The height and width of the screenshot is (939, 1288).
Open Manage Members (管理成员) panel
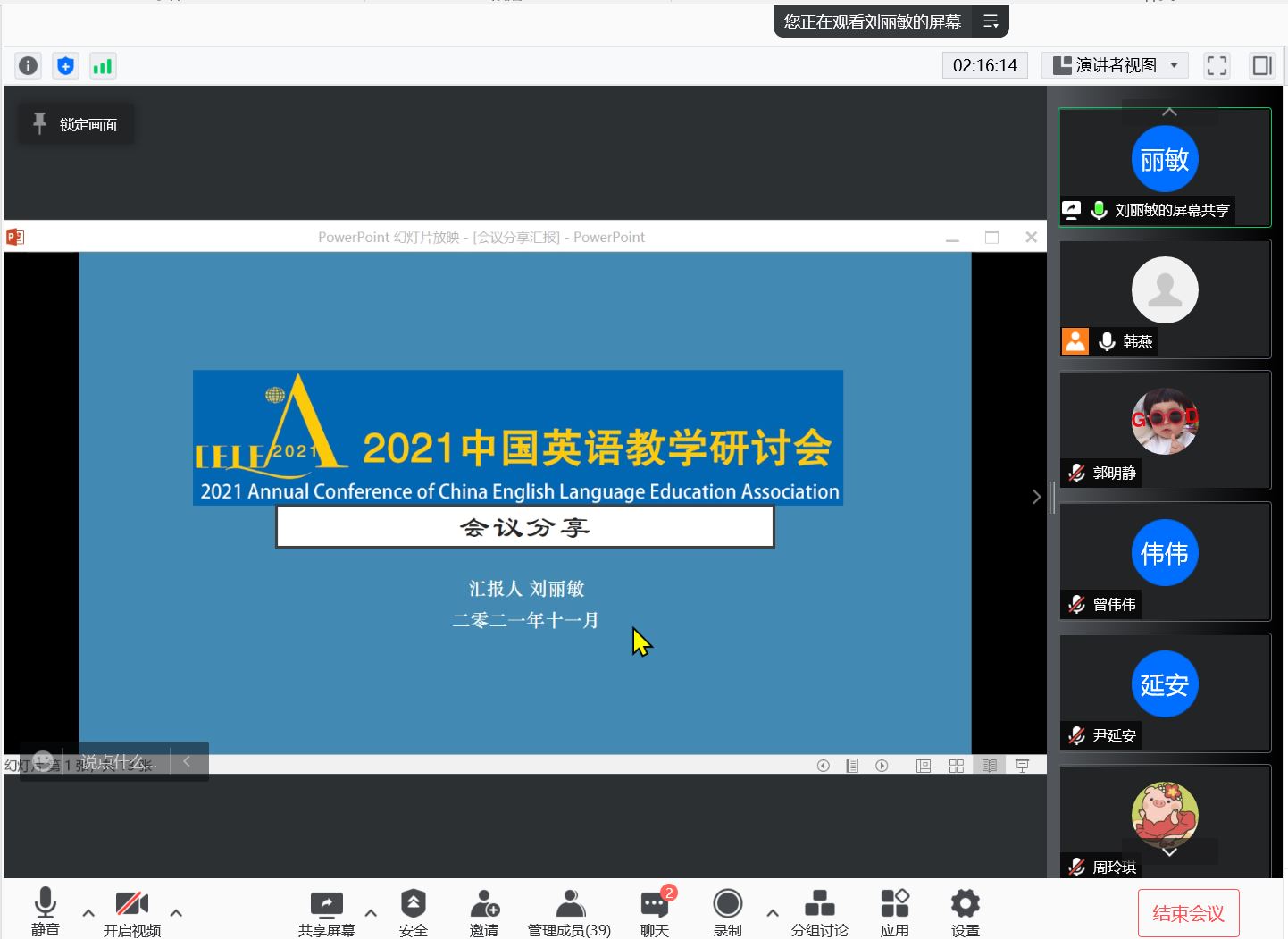point(570,913)
